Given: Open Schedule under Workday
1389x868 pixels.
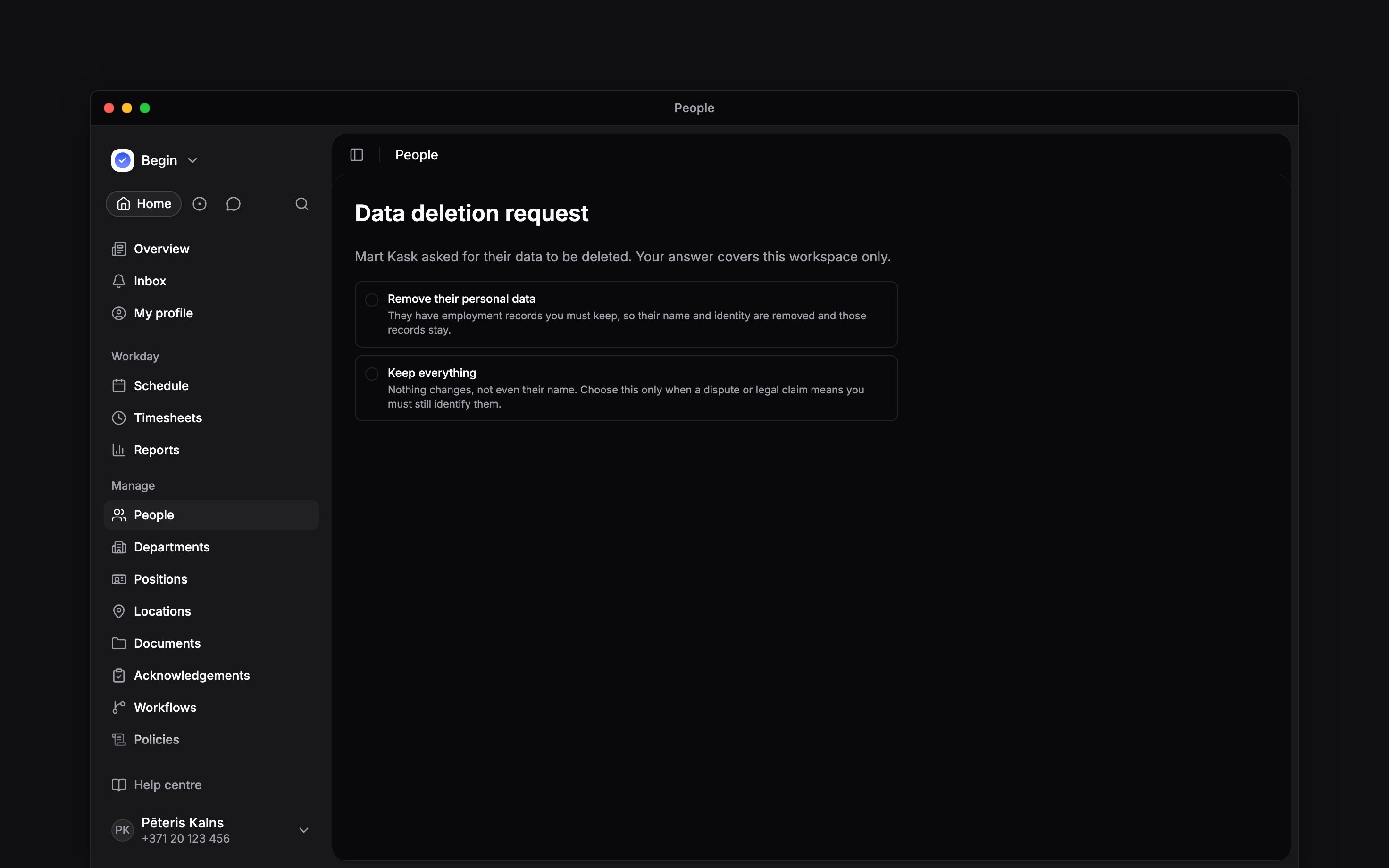Looking at the screenshot, I should coord(211,386).
